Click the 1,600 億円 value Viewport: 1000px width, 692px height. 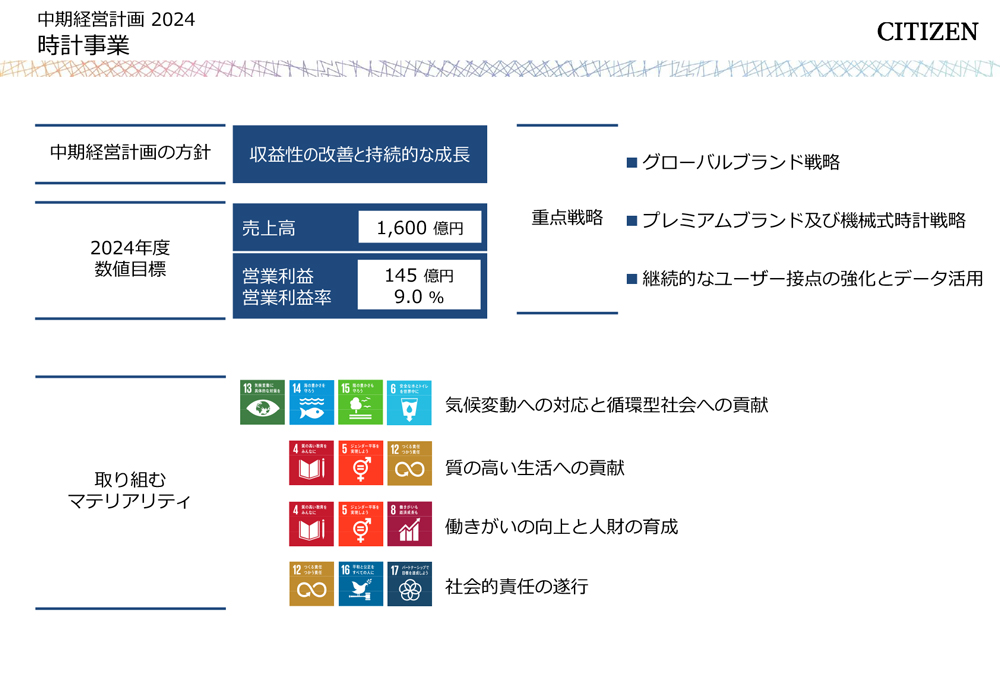[x=420, y=228]
